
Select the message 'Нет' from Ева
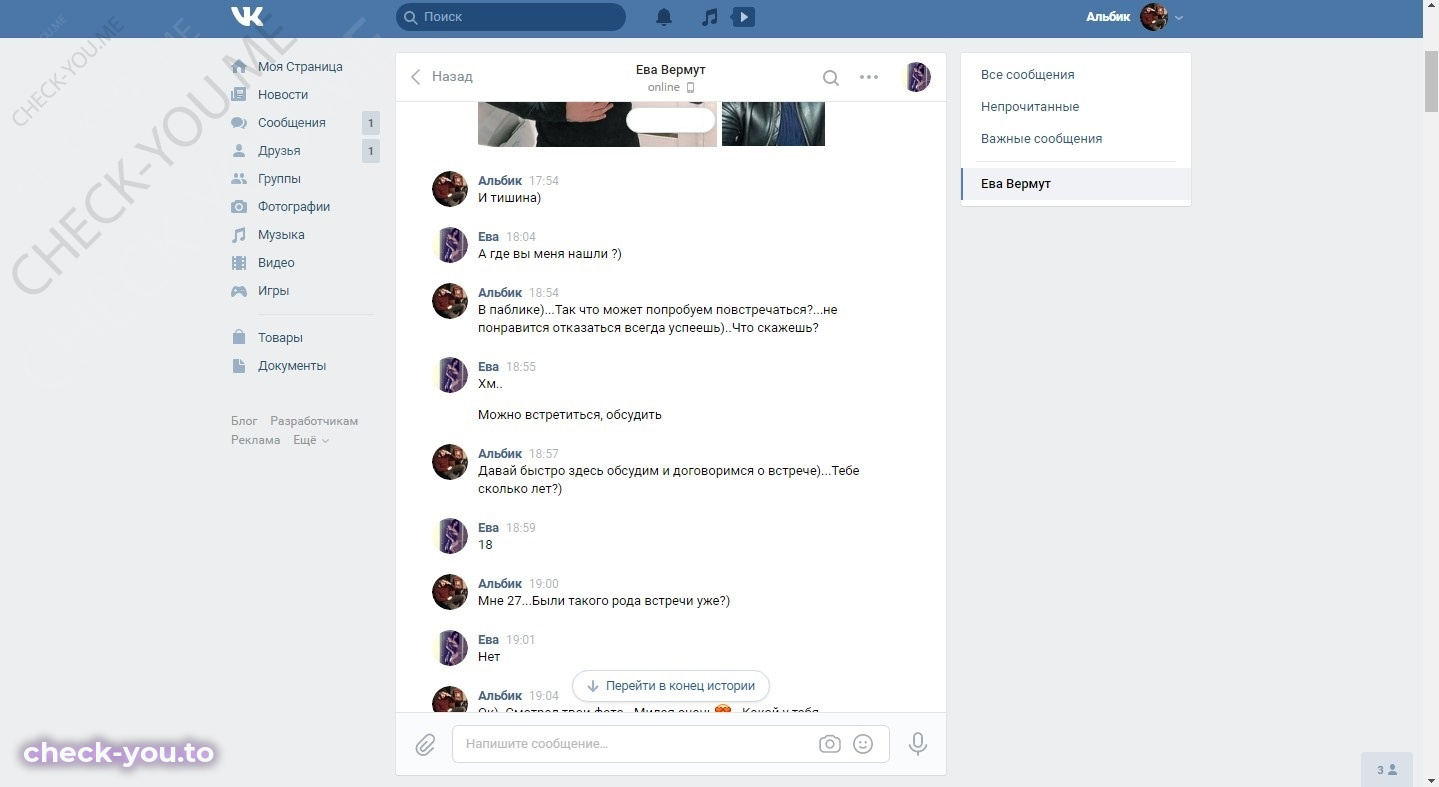pos(489,657)
